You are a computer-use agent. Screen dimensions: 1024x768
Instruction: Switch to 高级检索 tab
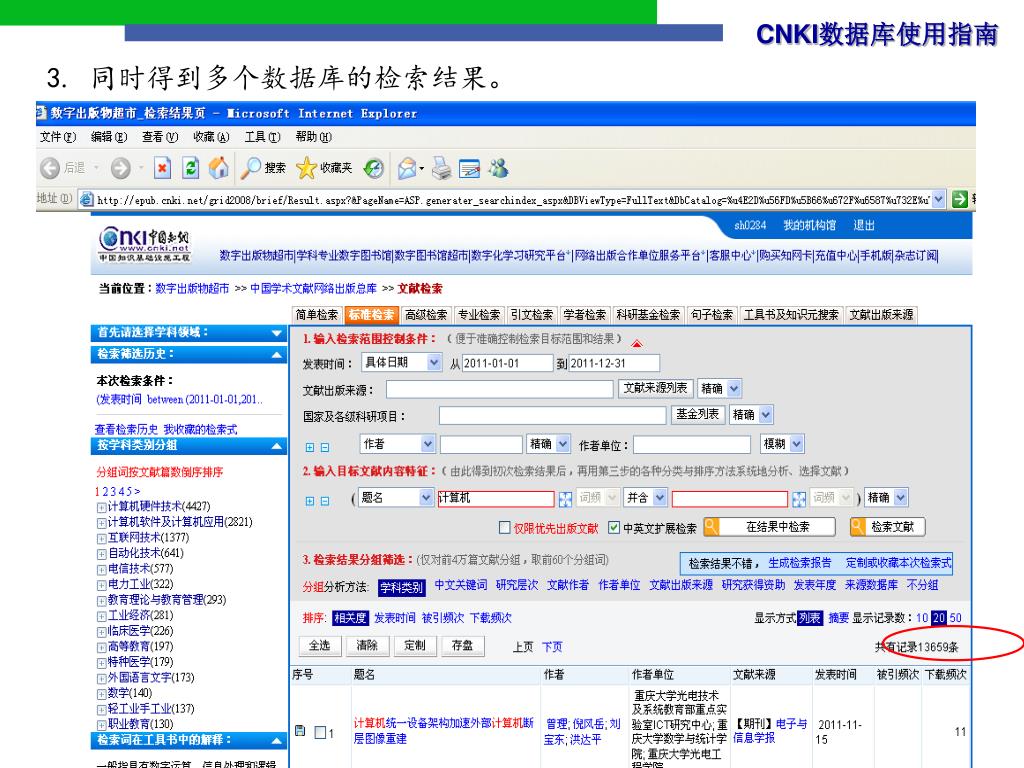[x=426, y=315]
